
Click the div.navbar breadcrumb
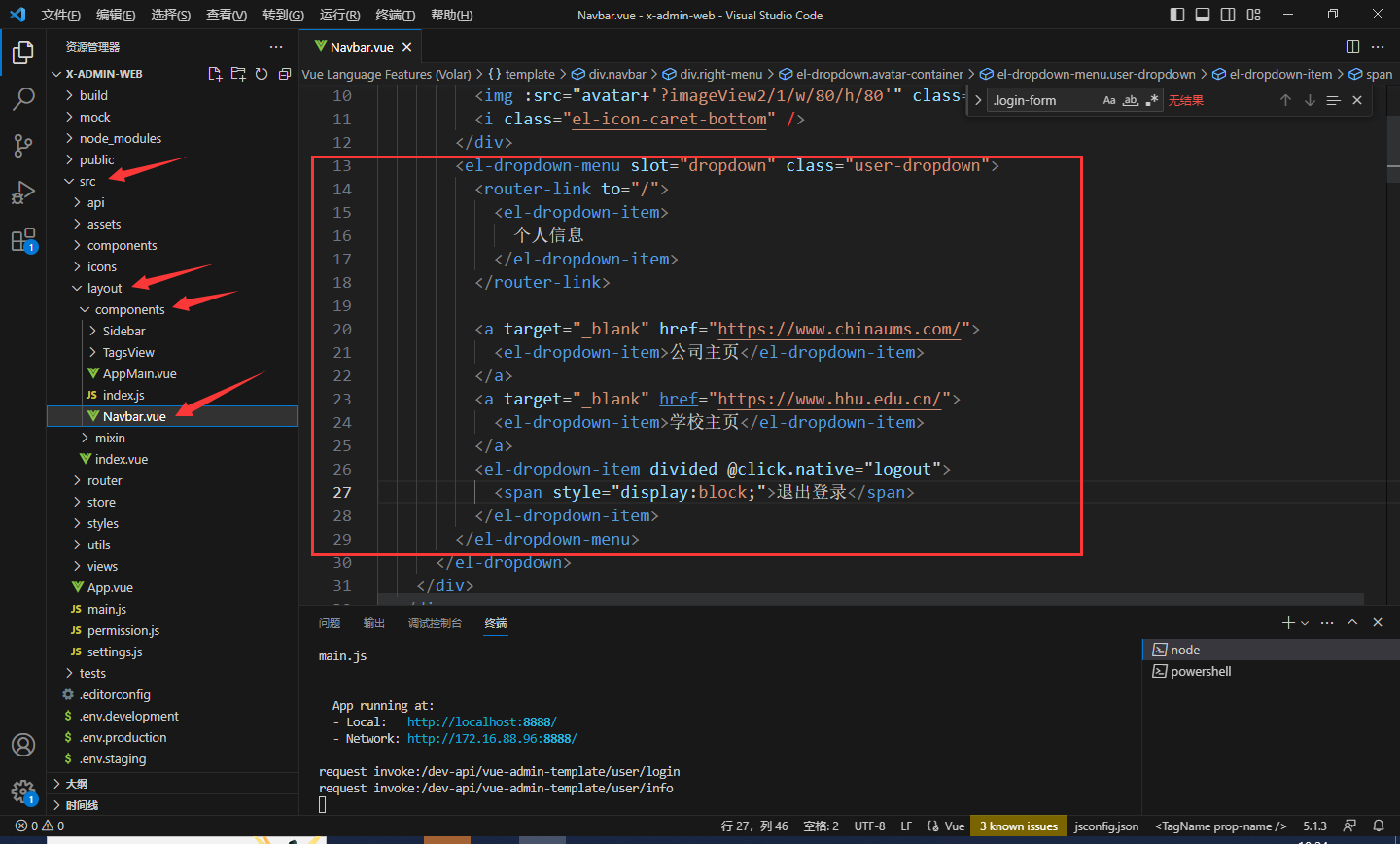pos(617,74)
